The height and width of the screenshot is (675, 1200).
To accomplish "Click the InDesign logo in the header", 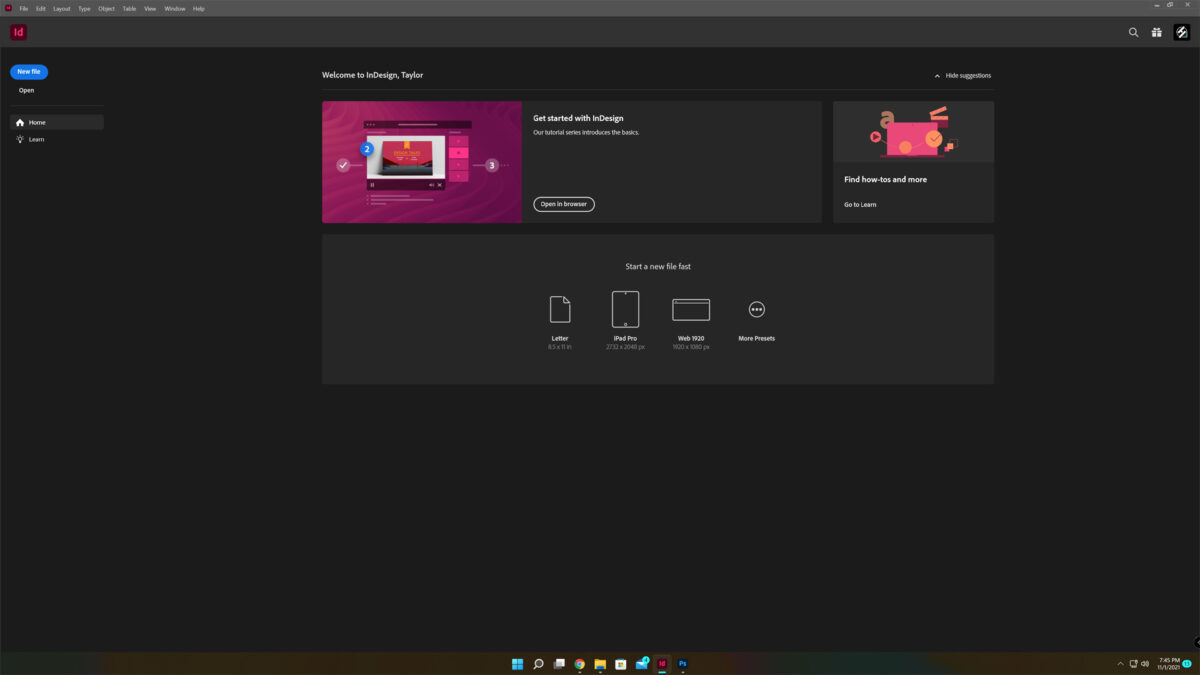I will (18, 32).
